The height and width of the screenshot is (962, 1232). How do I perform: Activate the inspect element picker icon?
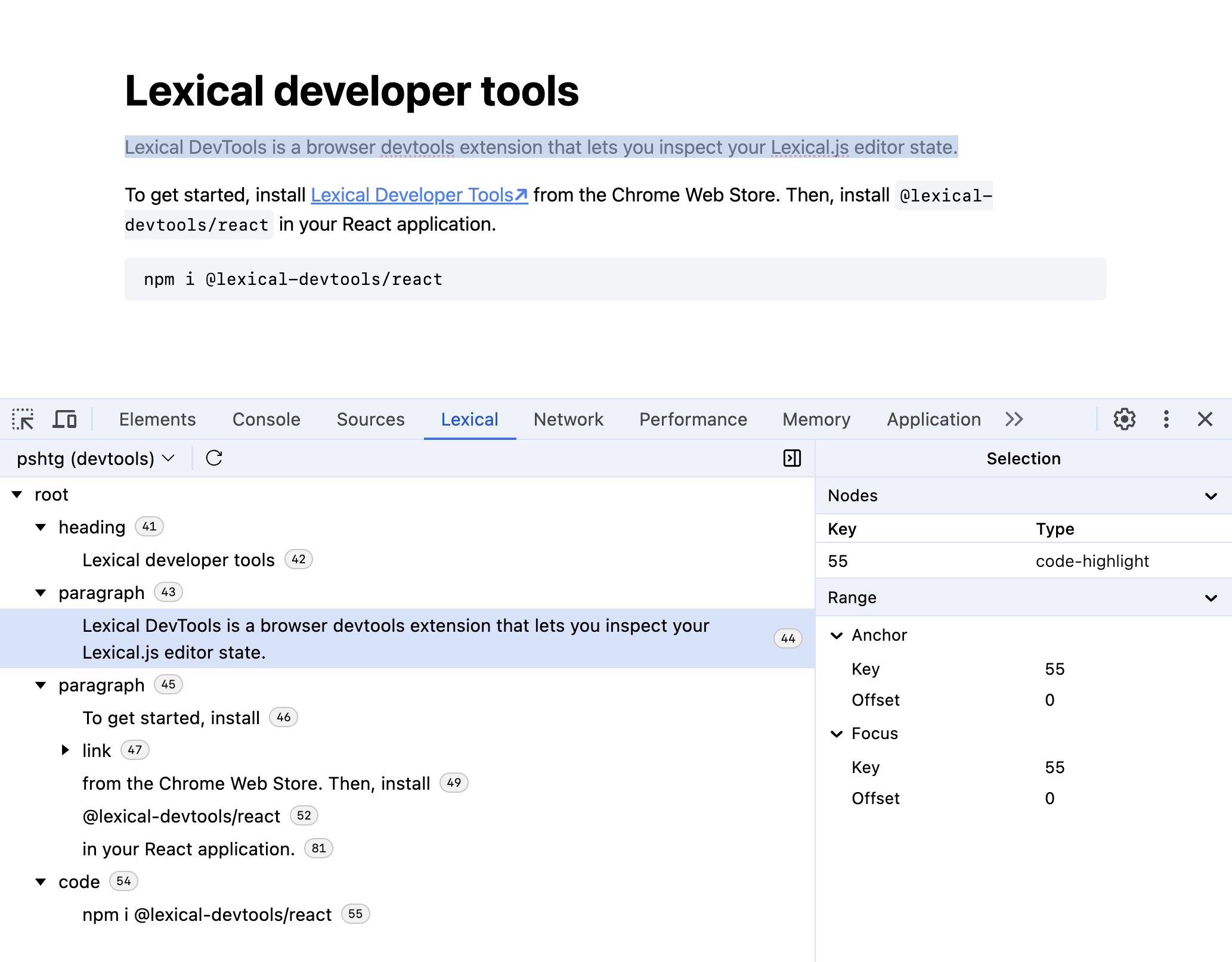[x=23, y=419]
